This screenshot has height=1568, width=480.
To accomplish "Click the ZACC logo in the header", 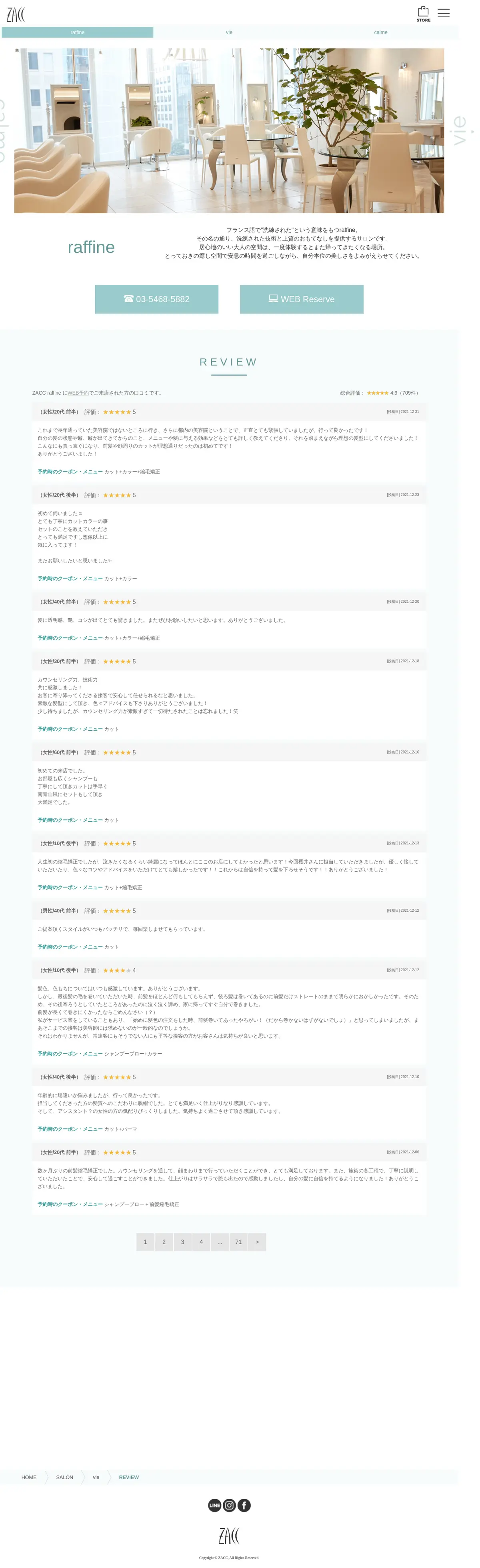I will point(16,14).
